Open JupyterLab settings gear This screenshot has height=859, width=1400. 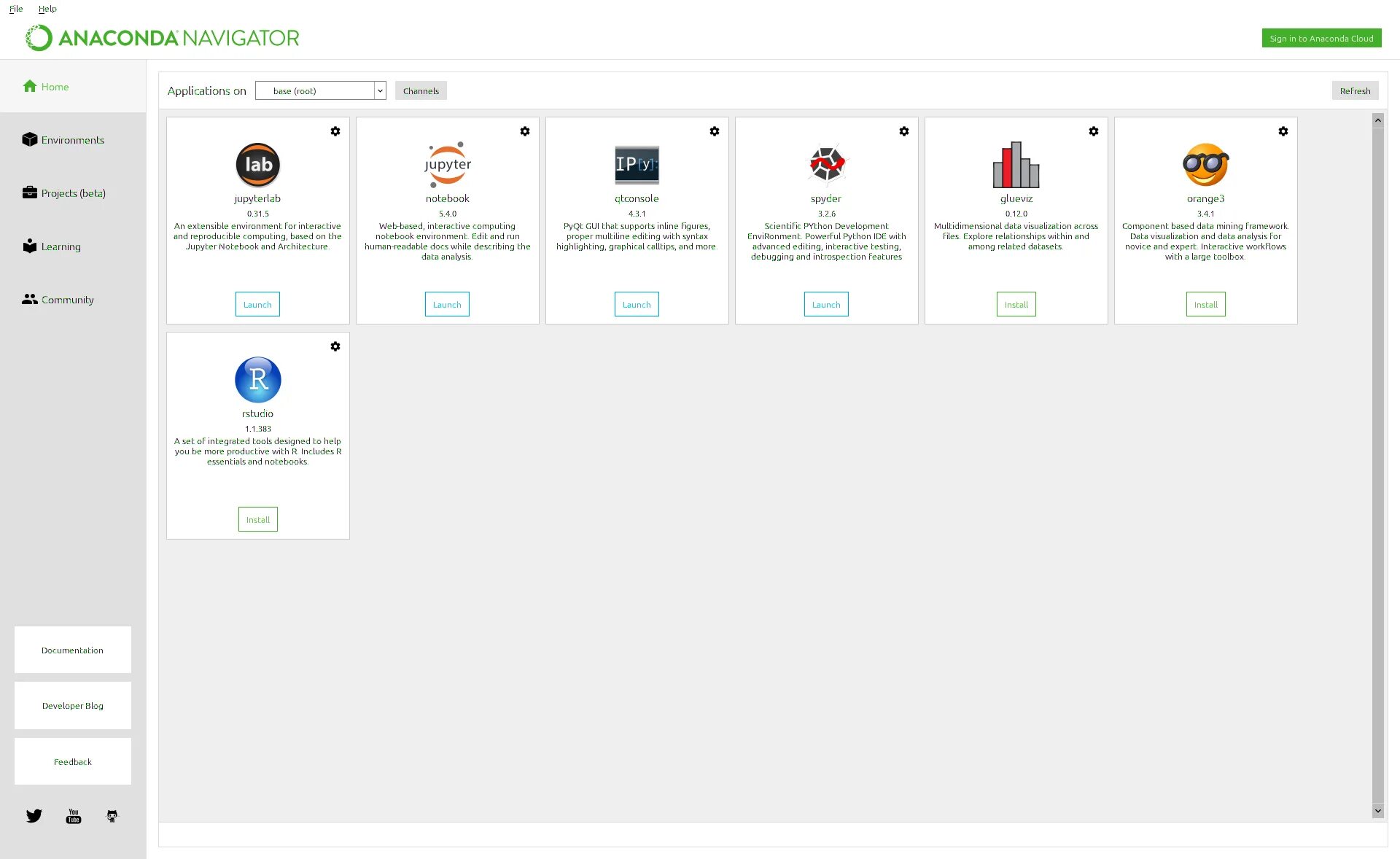pos(336,131)
